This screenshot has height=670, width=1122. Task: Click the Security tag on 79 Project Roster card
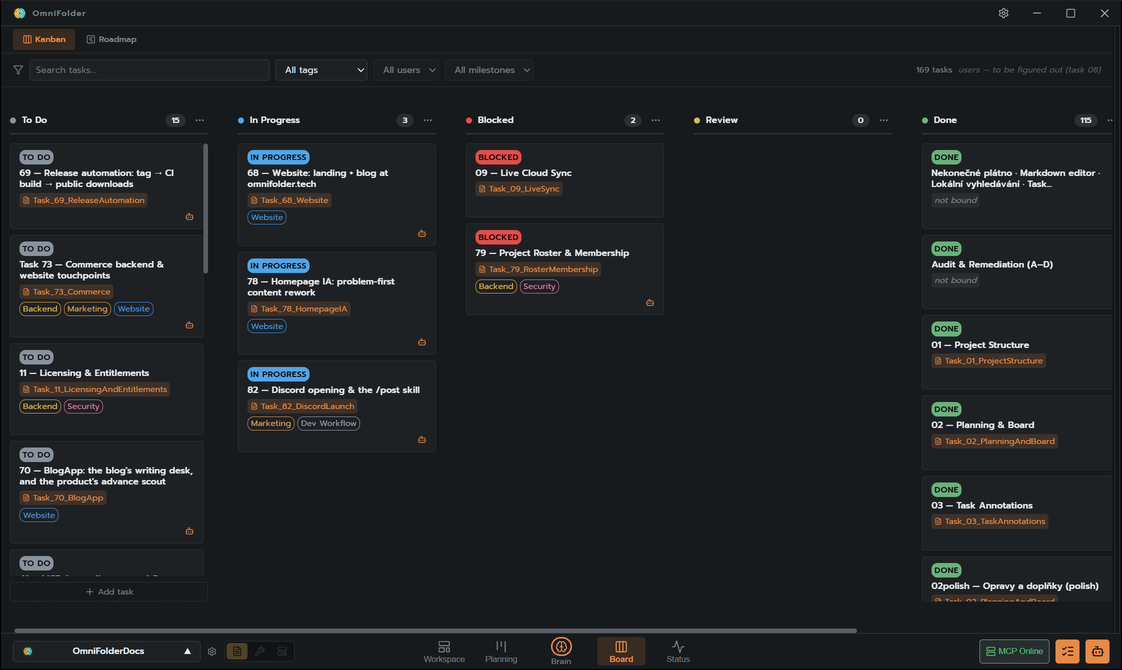[x=539, y=286]
